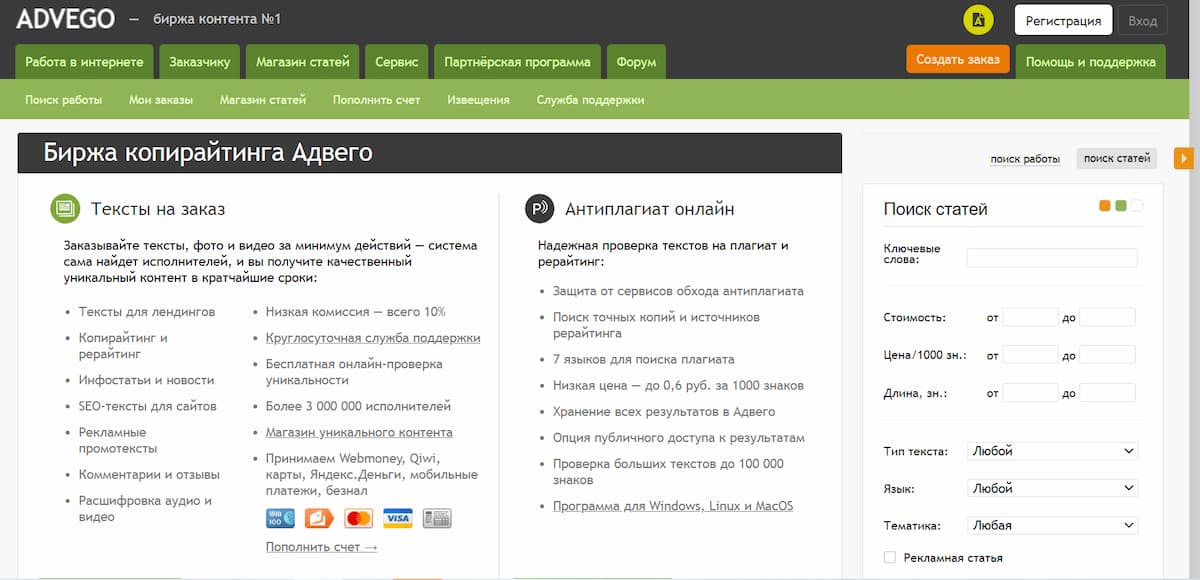The width and height of the screenshot is (1200, 580).
Task: Enable the Рекламная статья checkbox
Action: (888, 558)
